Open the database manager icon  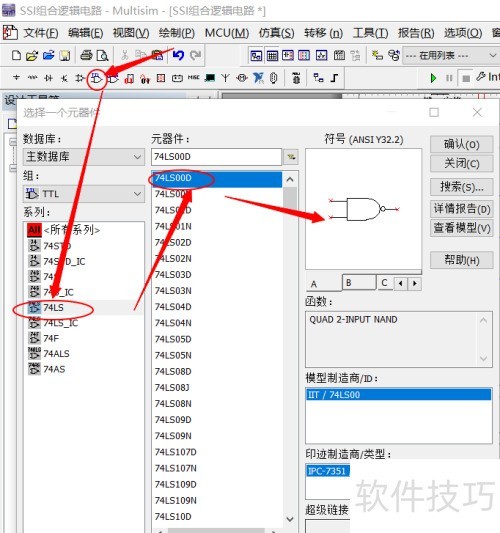coord(394,55)
